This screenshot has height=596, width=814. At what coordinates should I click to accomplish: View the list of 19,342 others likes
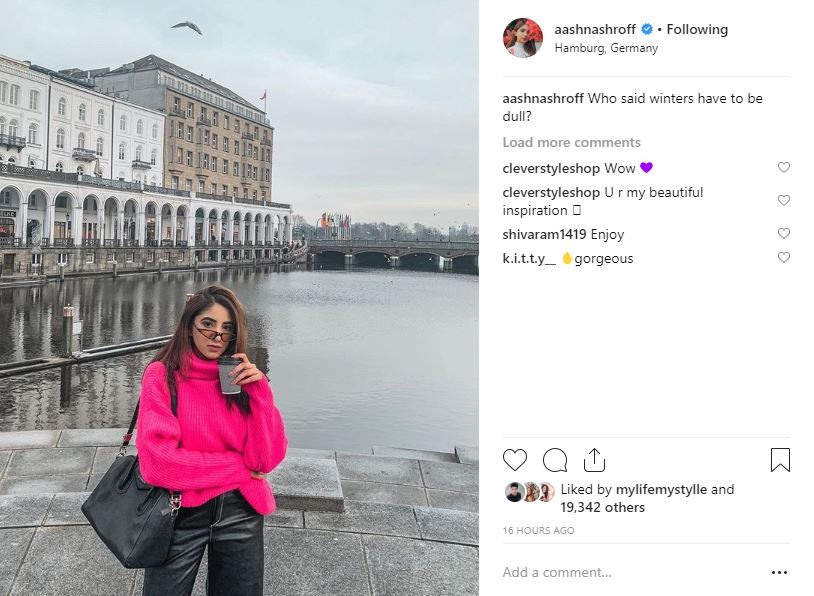(x=602, y=507)
